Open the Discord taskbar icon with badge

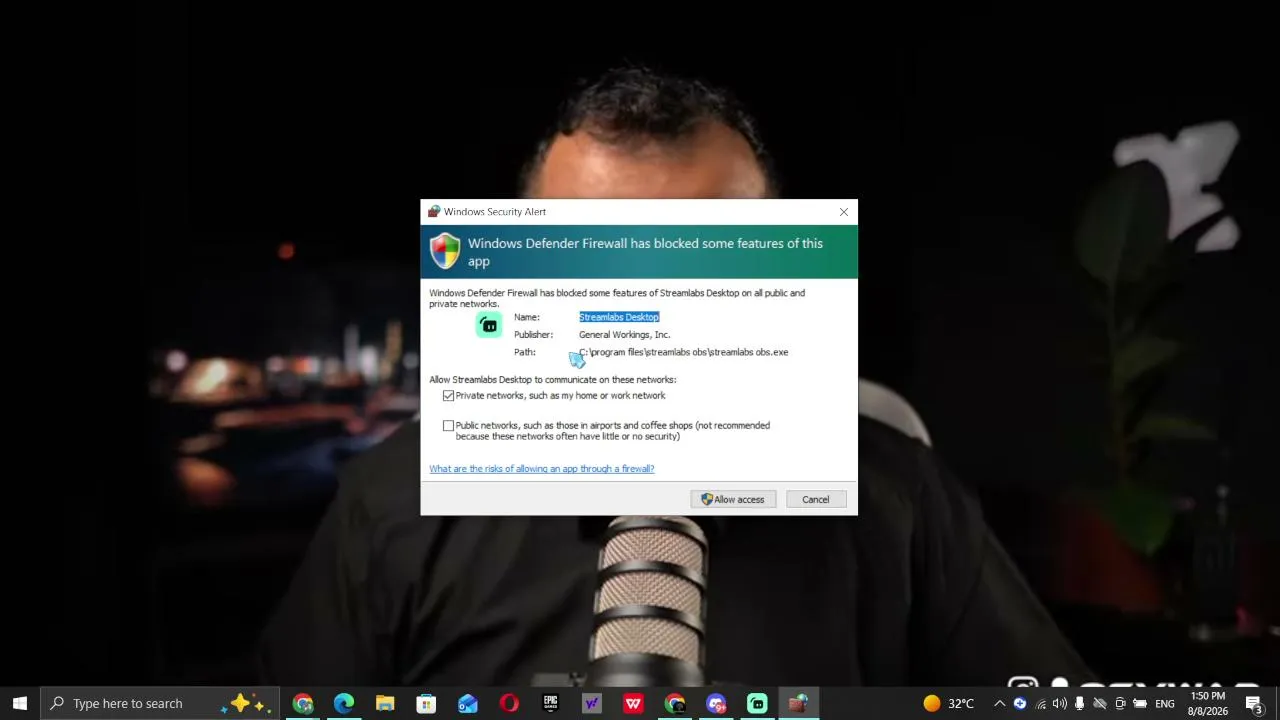click(716, 703)
